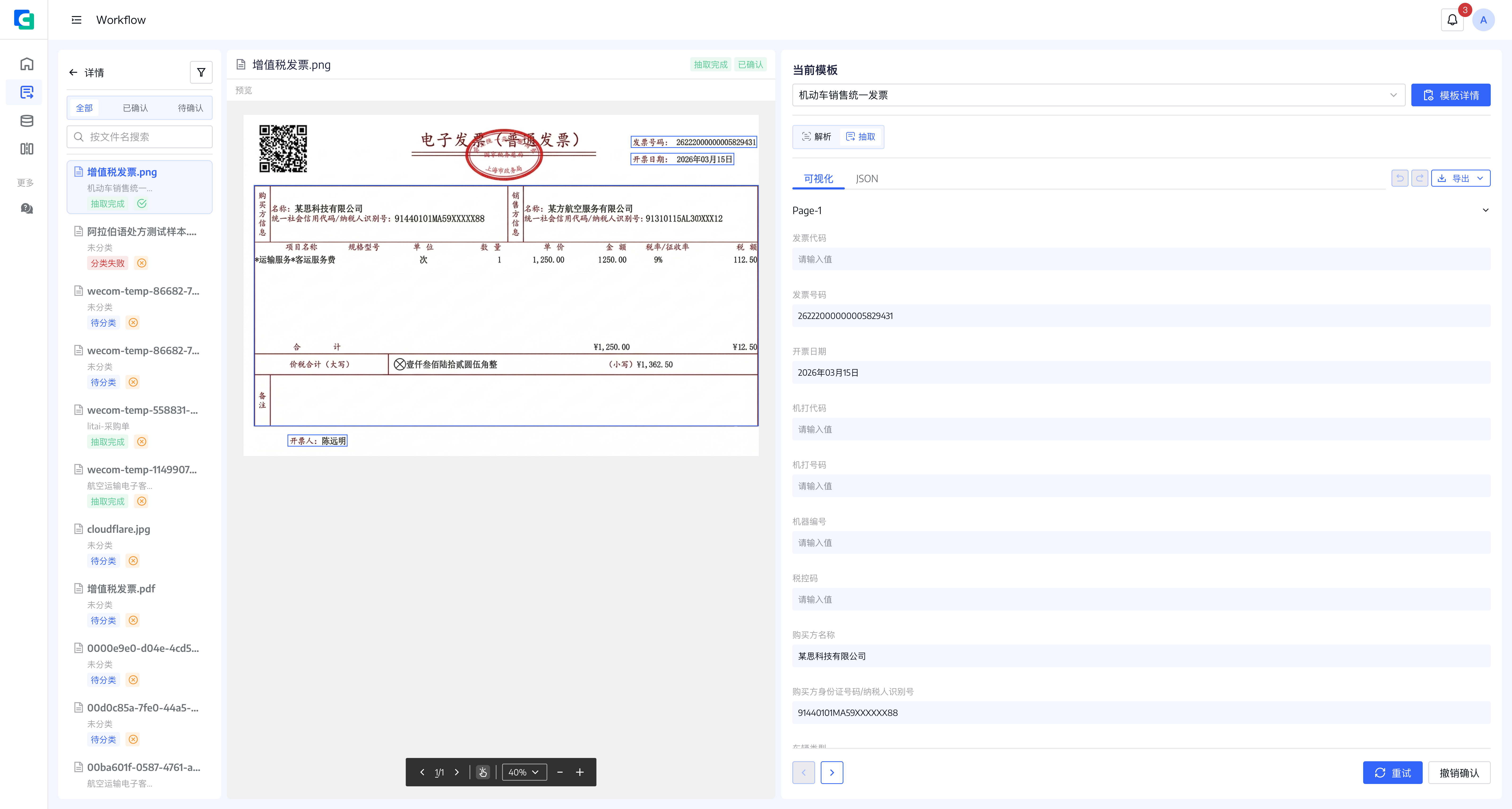This screenshot has height=809, width=1512.
Task: Click the 税控码 input field
Action: pyautogui.click(x=1141, y=599)
